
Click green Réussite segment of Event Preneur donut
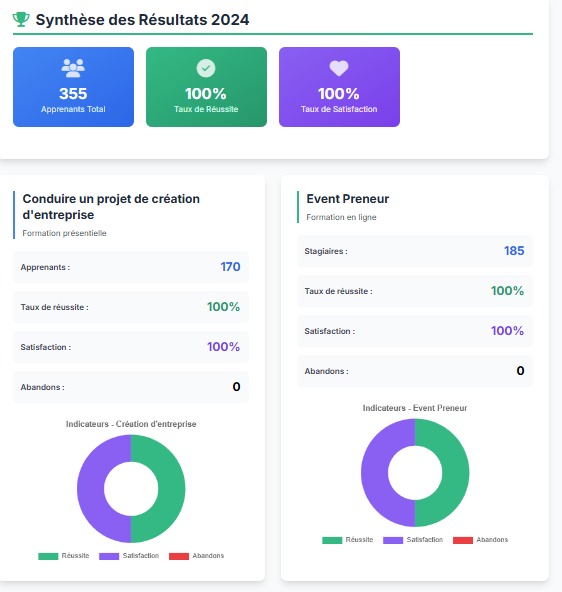pyautogui.click(x=456, y=473)
